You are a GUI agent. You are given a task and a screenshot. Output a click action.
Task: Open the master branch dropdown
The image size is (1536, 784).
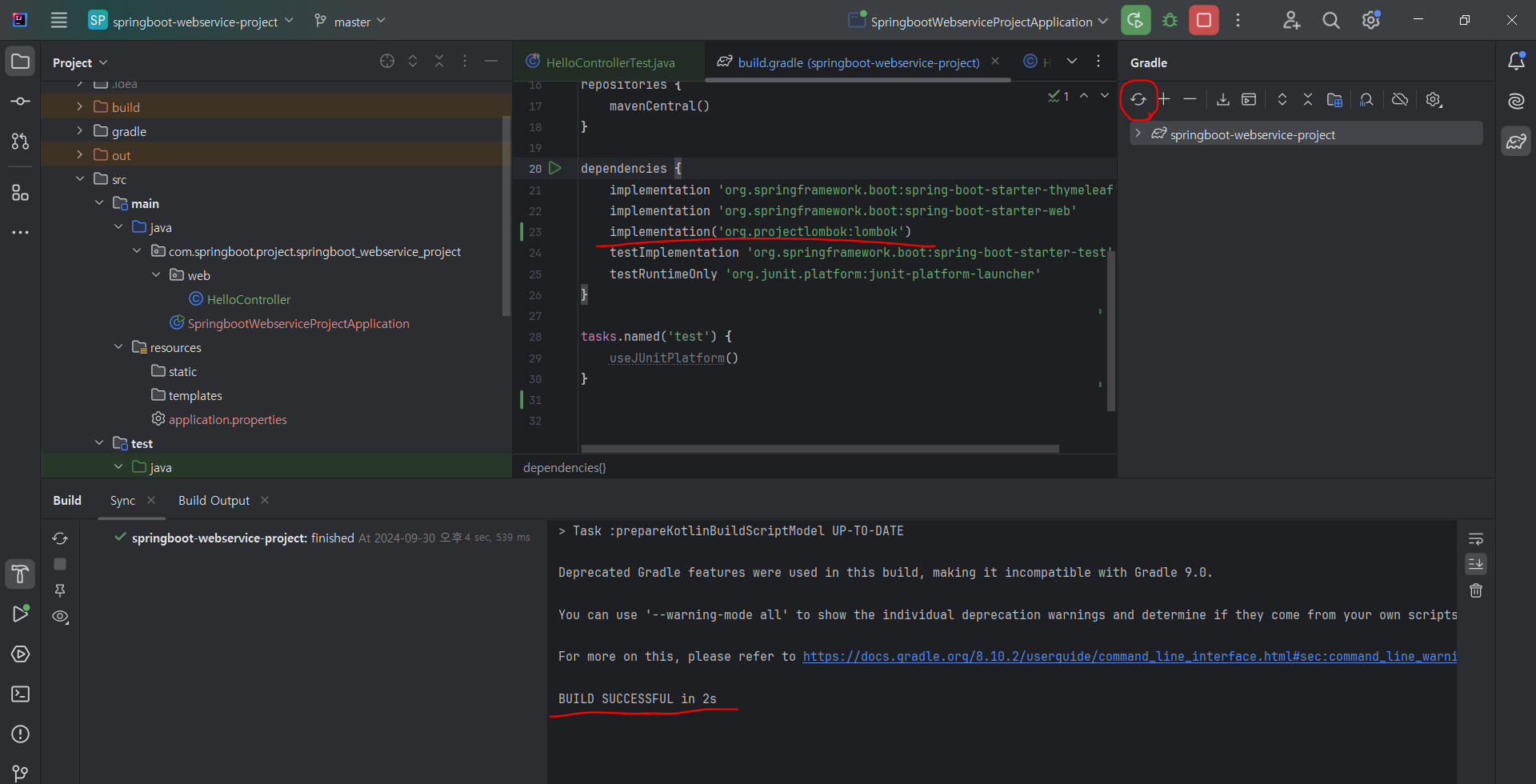click(x=350, y=22)
